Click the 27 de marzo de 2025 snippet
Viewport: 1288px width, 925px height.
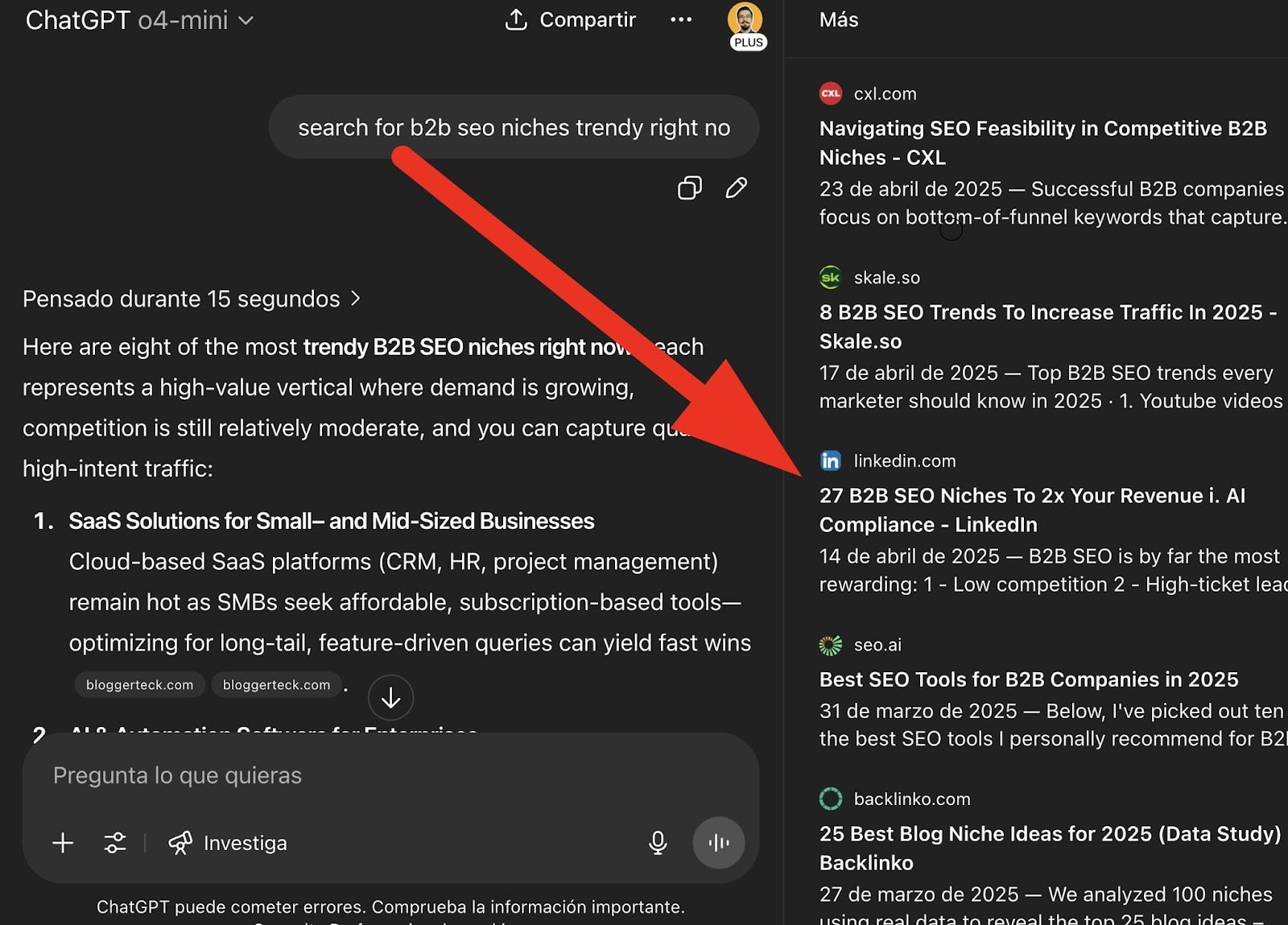1046,905
